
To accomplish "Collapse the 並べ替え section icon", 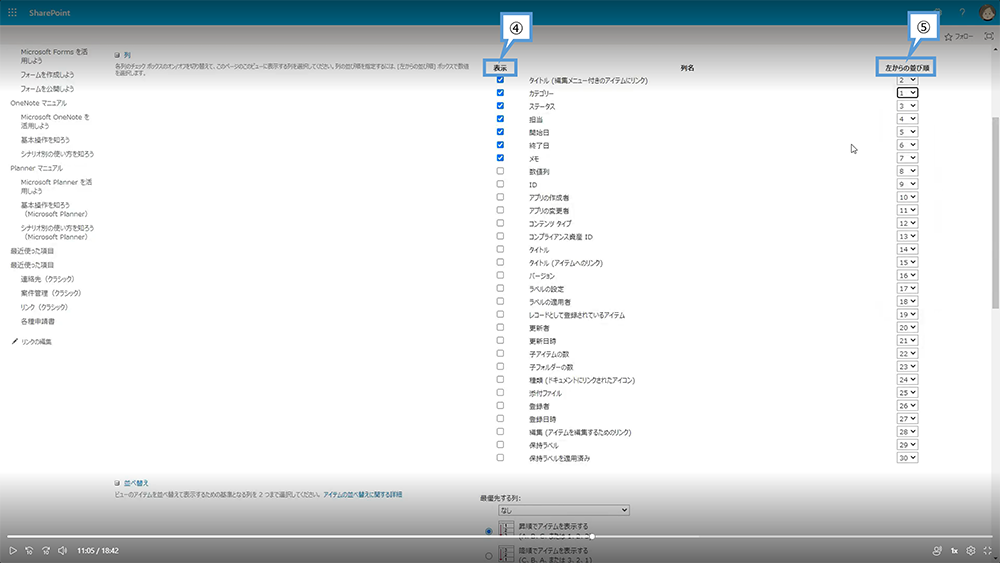I will 117,483.
